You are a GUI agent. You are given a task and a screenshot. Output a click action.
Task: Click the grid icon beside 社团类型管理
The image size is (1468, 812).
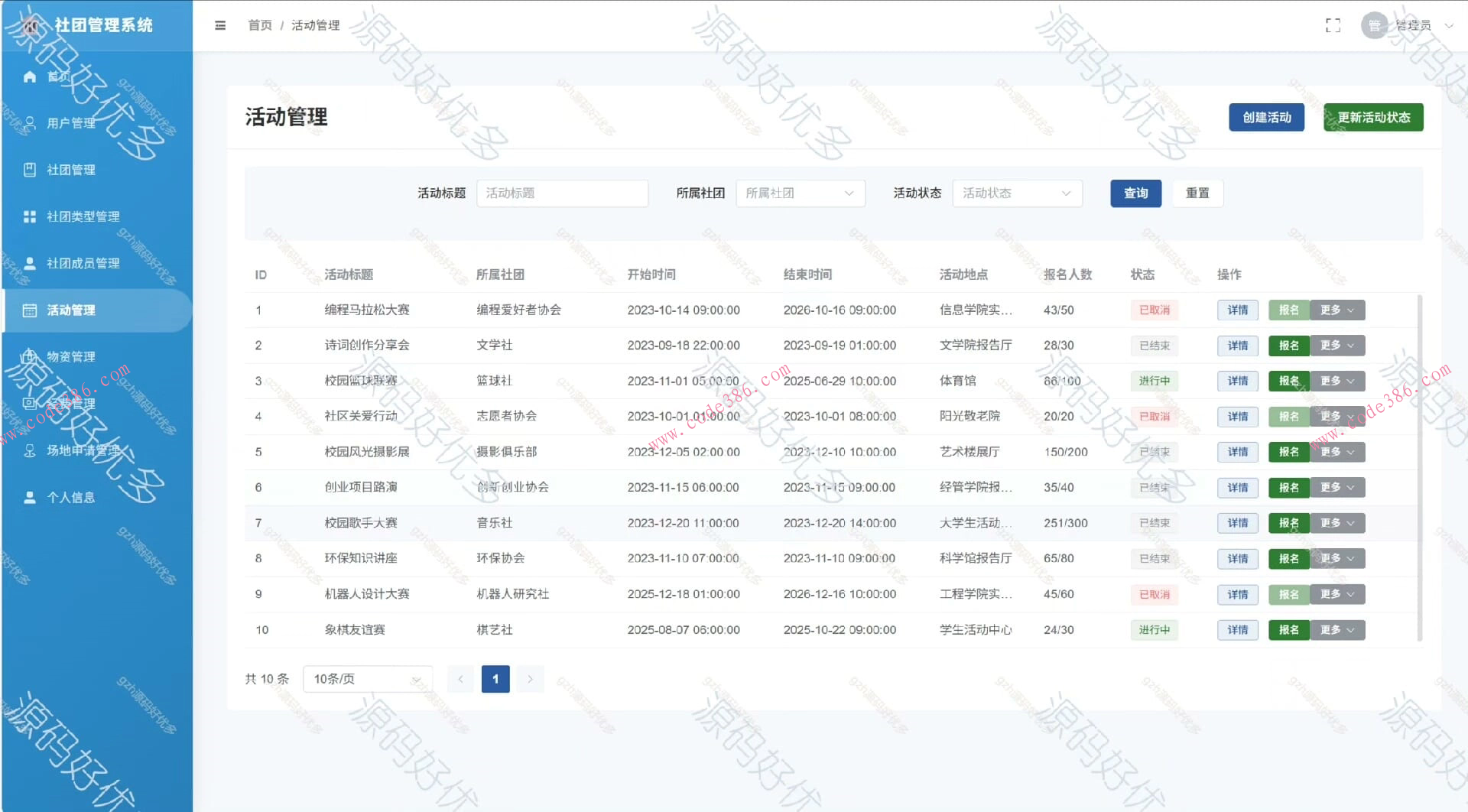(x=29, y=216)
